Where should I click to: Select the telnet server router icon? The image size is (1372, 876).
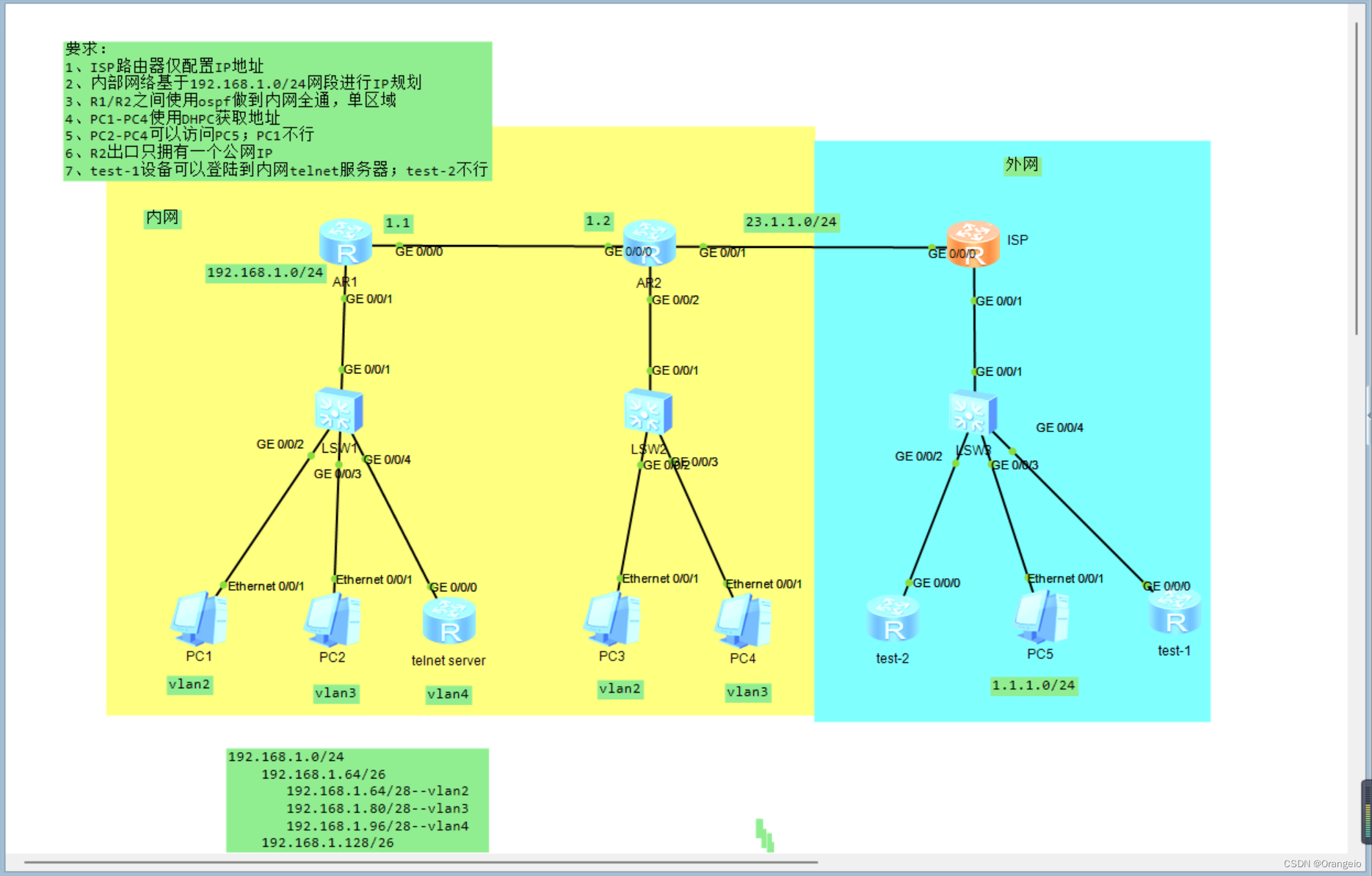[x=449, y=621]
